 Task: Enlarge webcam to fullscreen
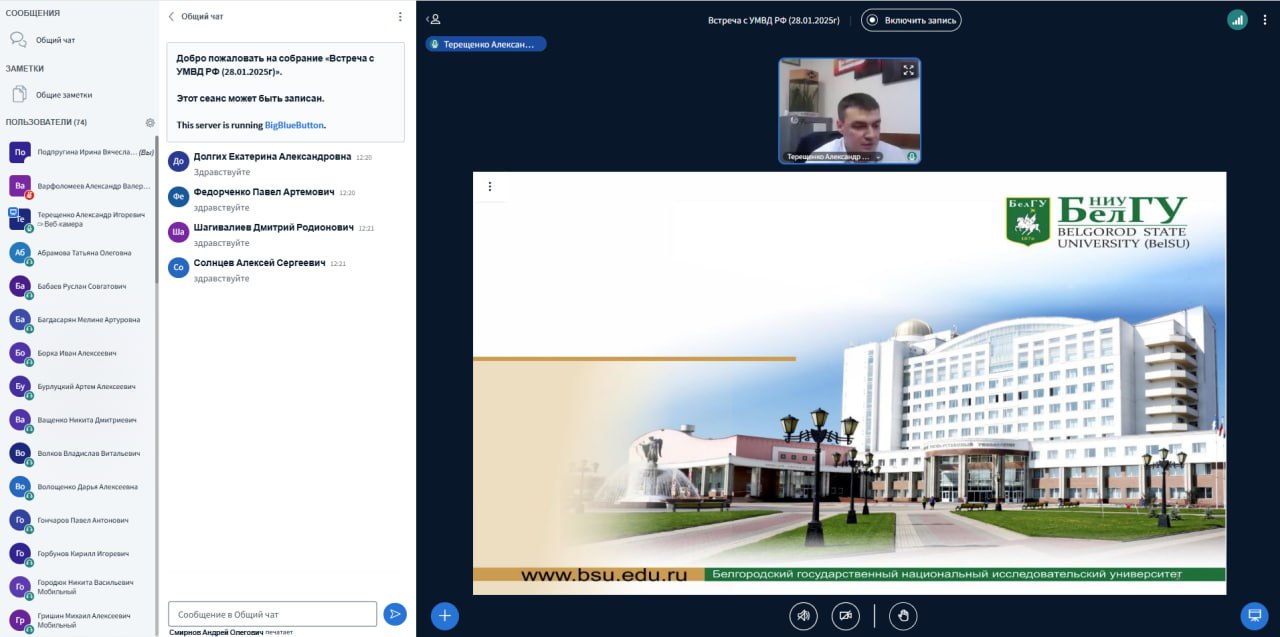pos(908,70)
